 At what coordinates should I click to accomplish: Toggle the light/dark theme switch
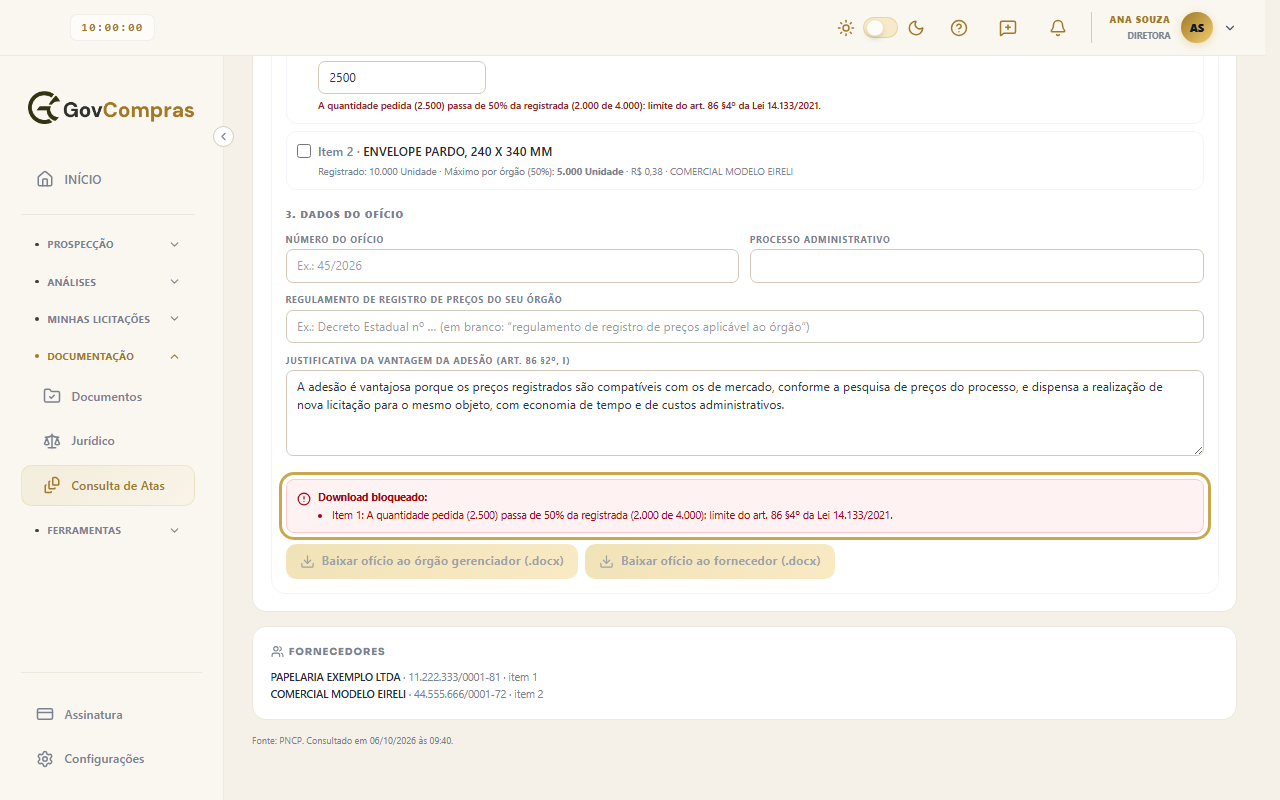tap(881, 28)
